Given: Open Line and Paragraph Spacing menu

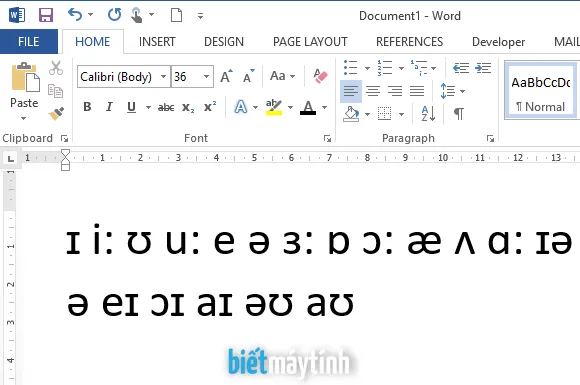Looking at the screenshot, I should tap(452, 91).
